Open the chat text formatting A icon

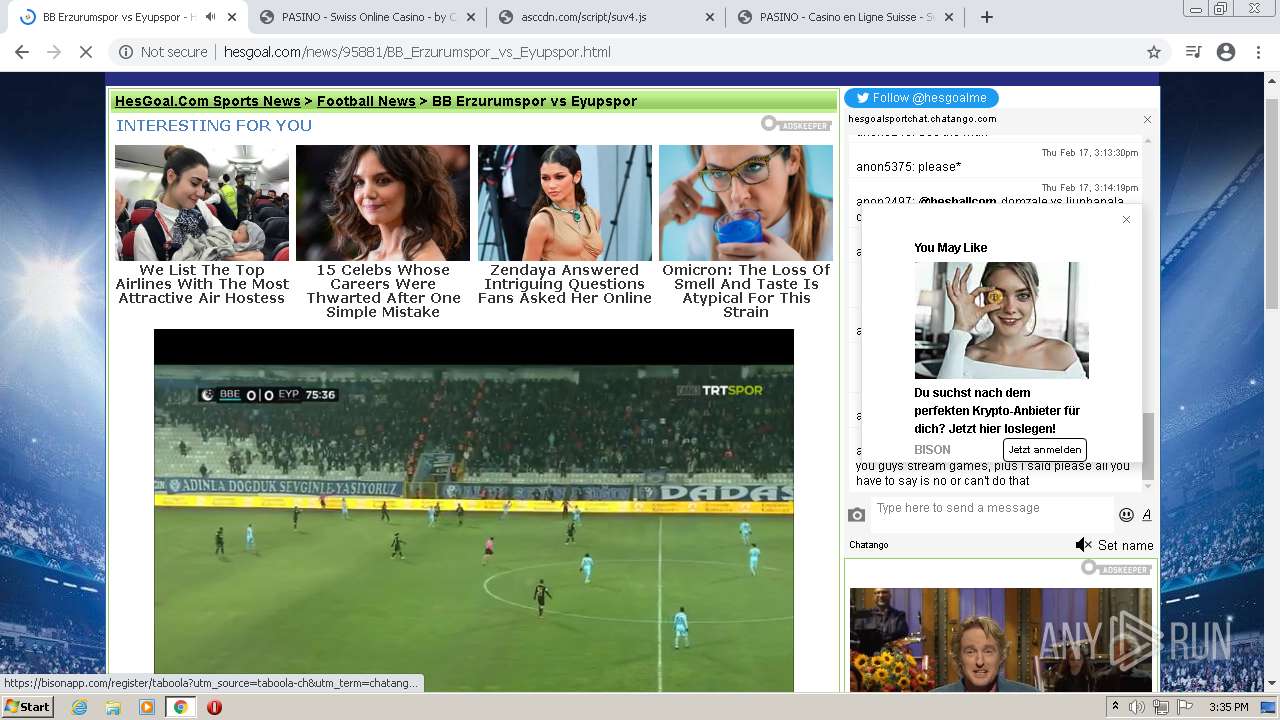[1147, 515]
